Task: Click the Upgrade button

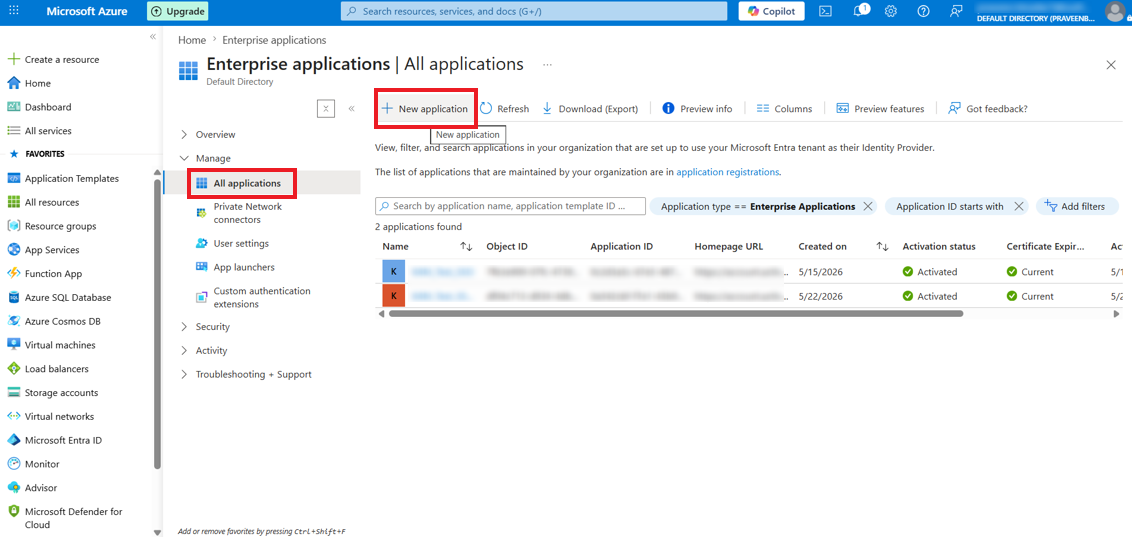Action: [x=178, y=12]
